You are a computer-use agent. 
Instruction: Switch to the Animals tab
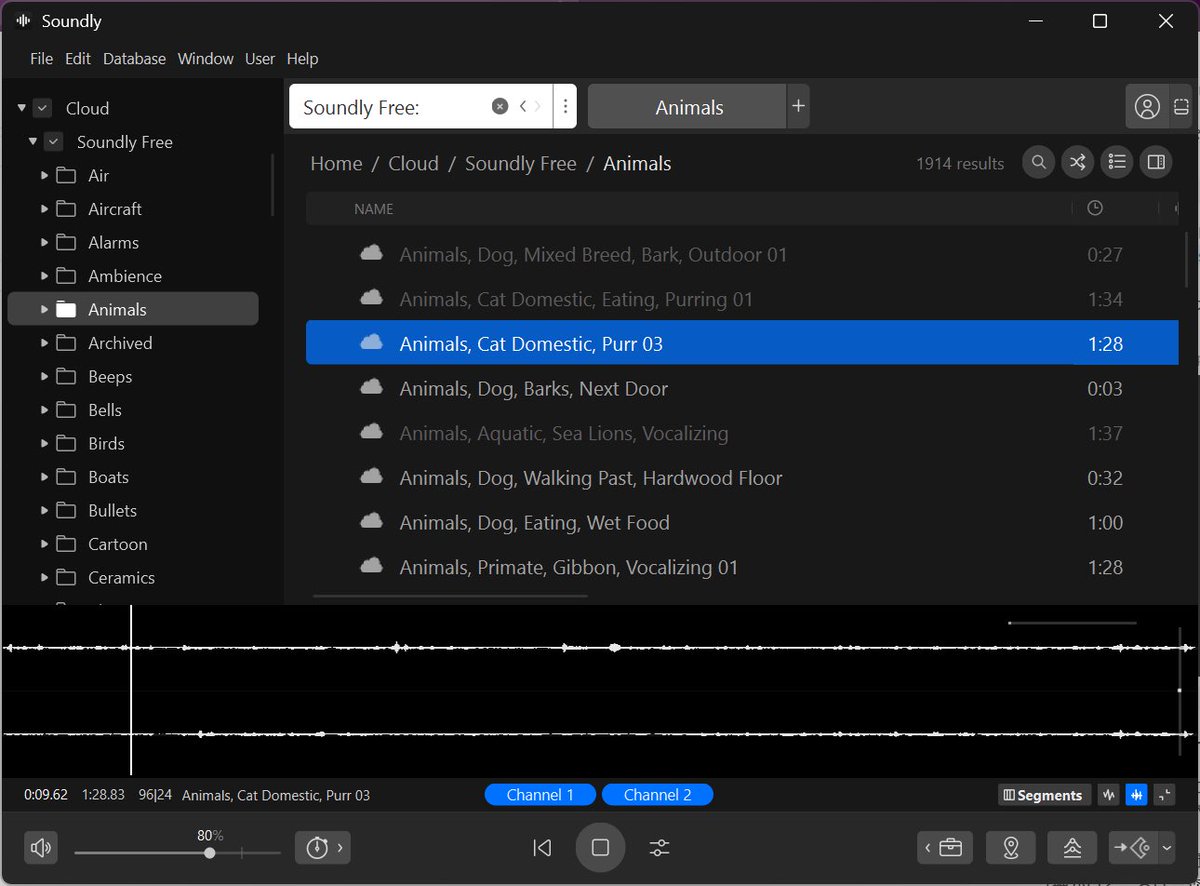pyautogui.click(x=688, y=107)
